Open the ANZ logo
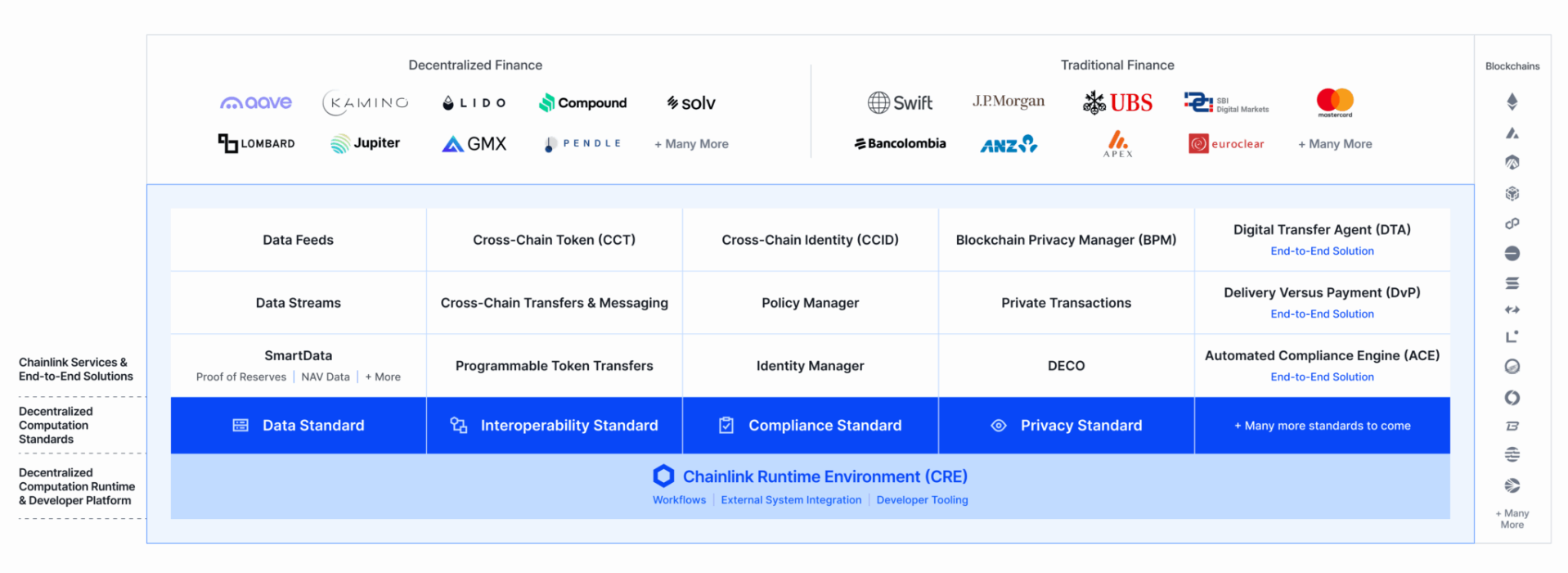Screen dimensions: 1568x573 1009,144
